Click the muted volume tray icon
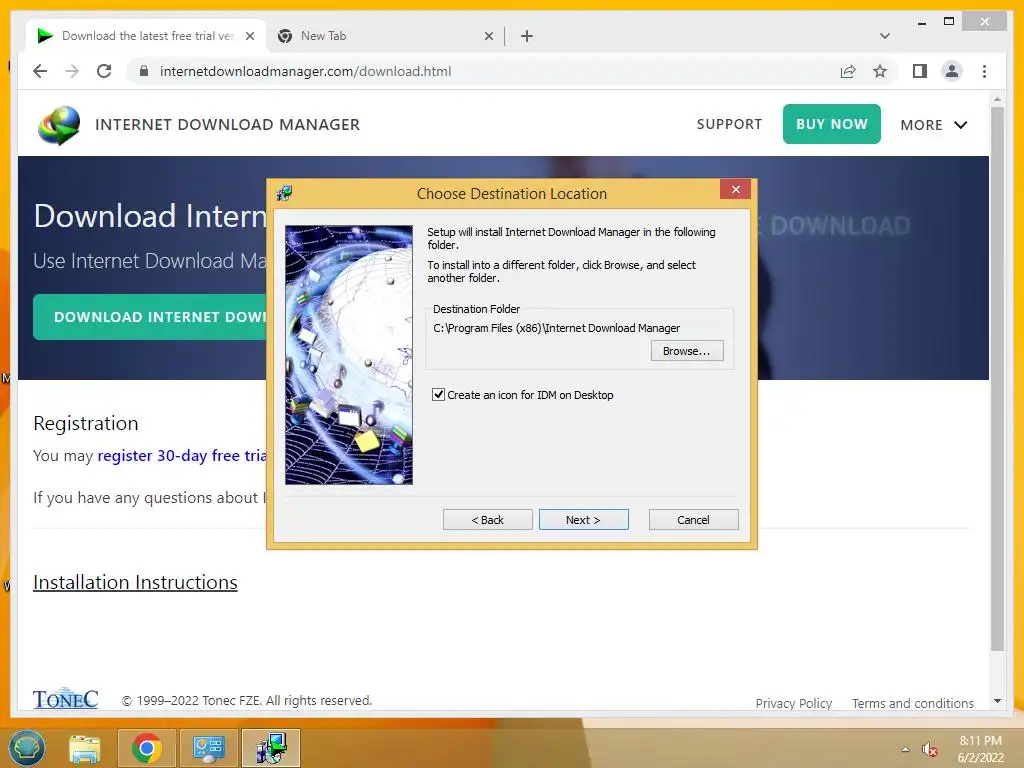The image size is (1024, 768). [929, 750]
